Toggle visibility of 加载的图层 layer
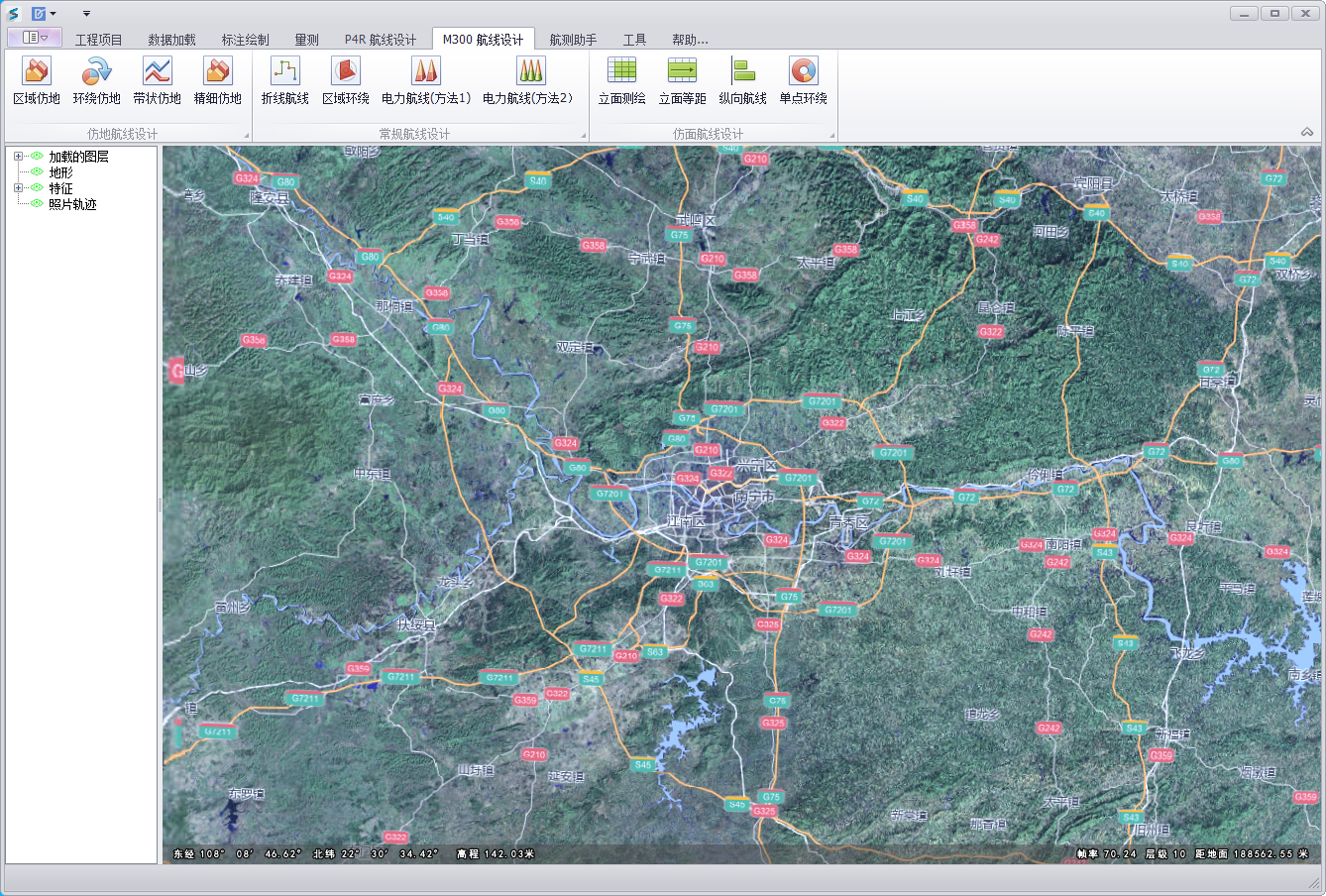 (37, 157)
